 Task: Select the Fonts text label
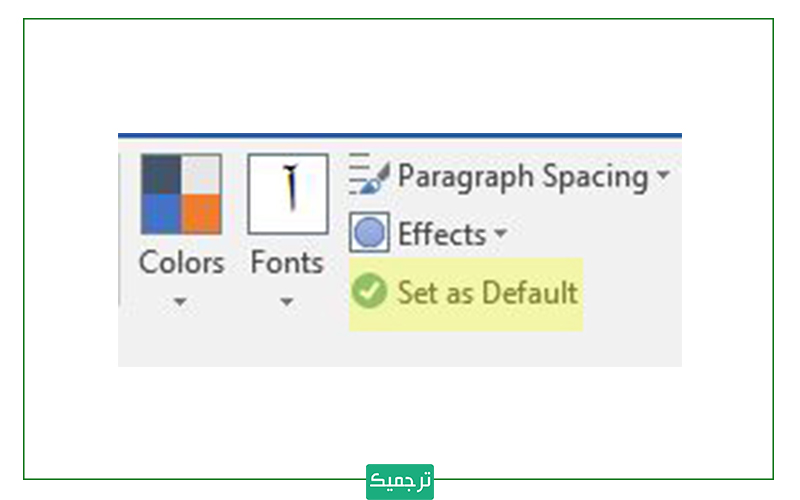coord(287,263)
